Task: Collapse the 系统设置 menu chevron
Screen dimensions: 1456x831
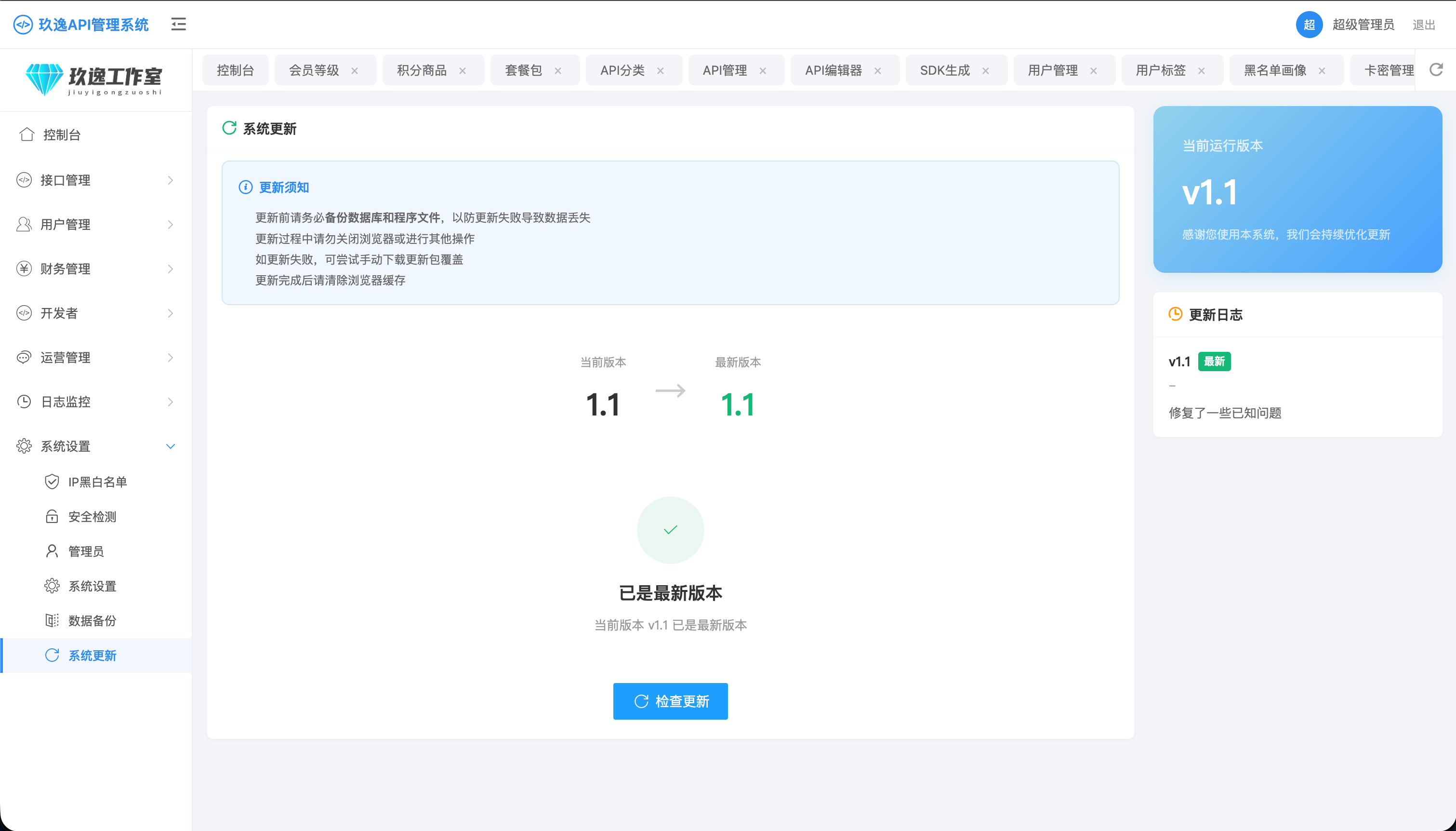Action: (170, 446)
